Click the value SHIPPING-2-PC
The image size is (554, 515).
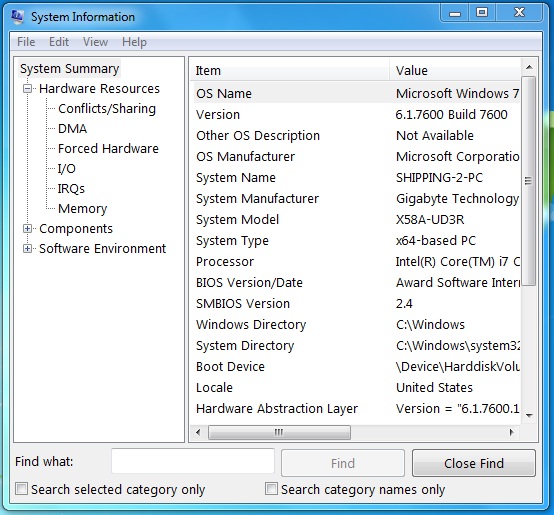[x=439, y=178]
